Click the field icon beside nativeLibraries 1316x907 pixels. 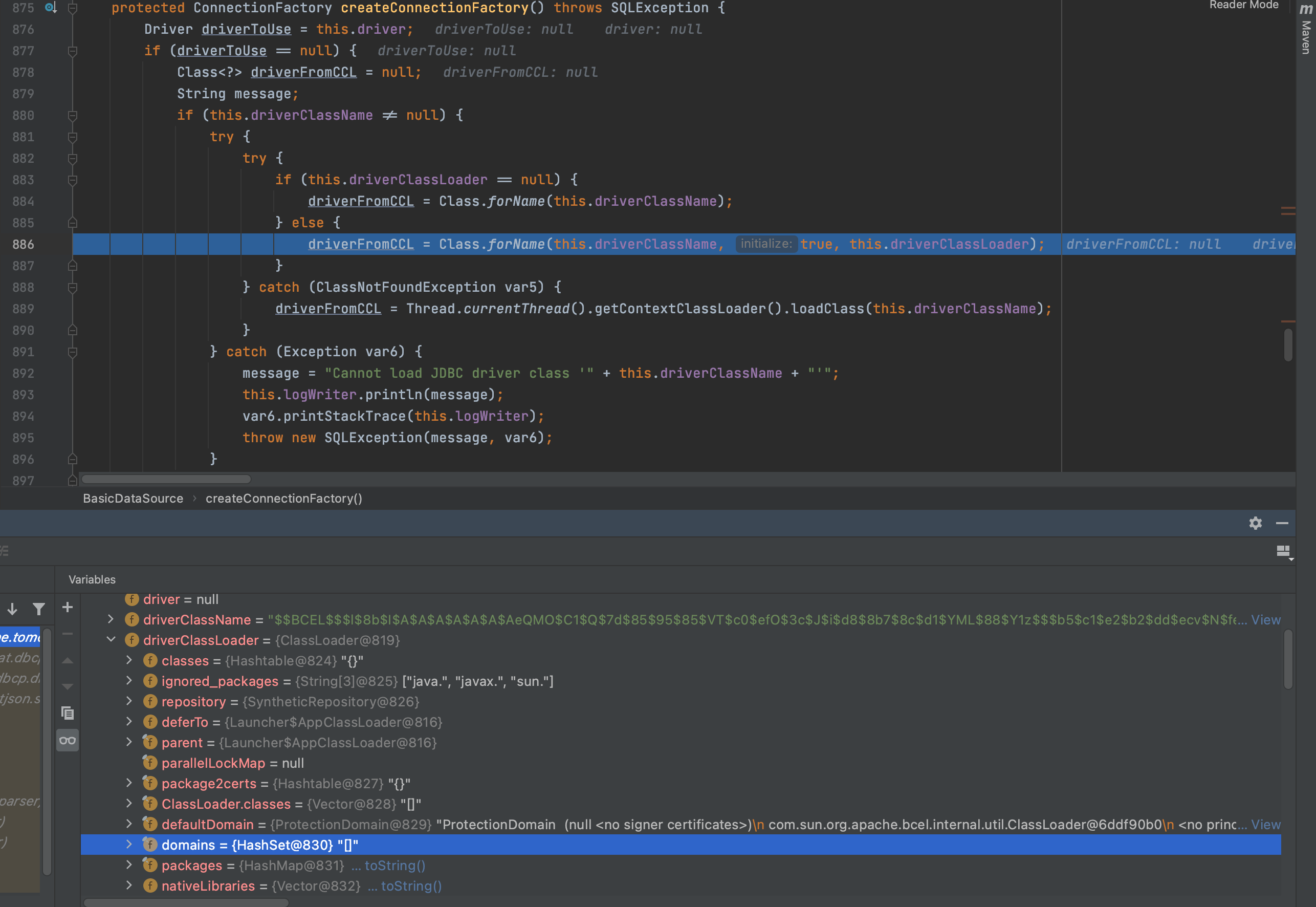(x=150, y=886)
